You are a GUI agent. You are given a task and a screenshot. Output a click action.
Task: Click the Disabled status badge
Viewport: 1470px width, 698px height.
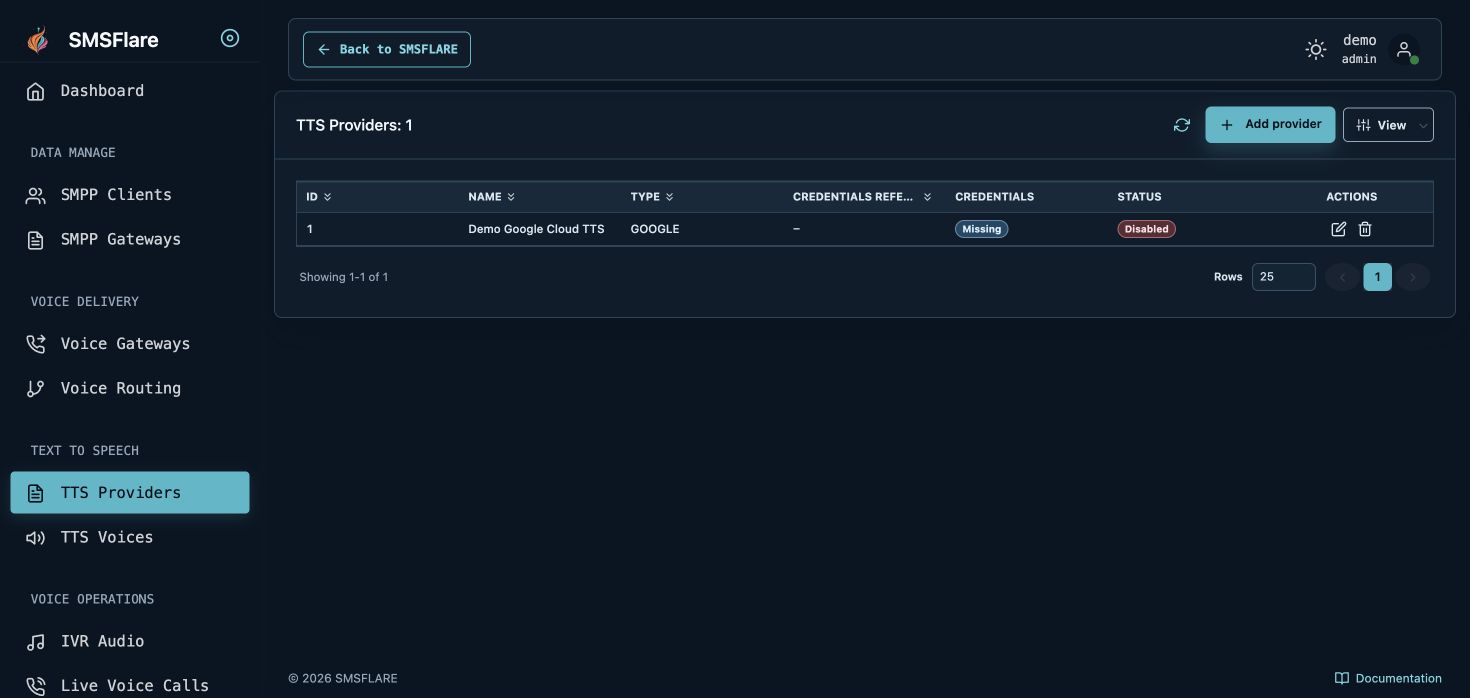[x=1146, y=229]
